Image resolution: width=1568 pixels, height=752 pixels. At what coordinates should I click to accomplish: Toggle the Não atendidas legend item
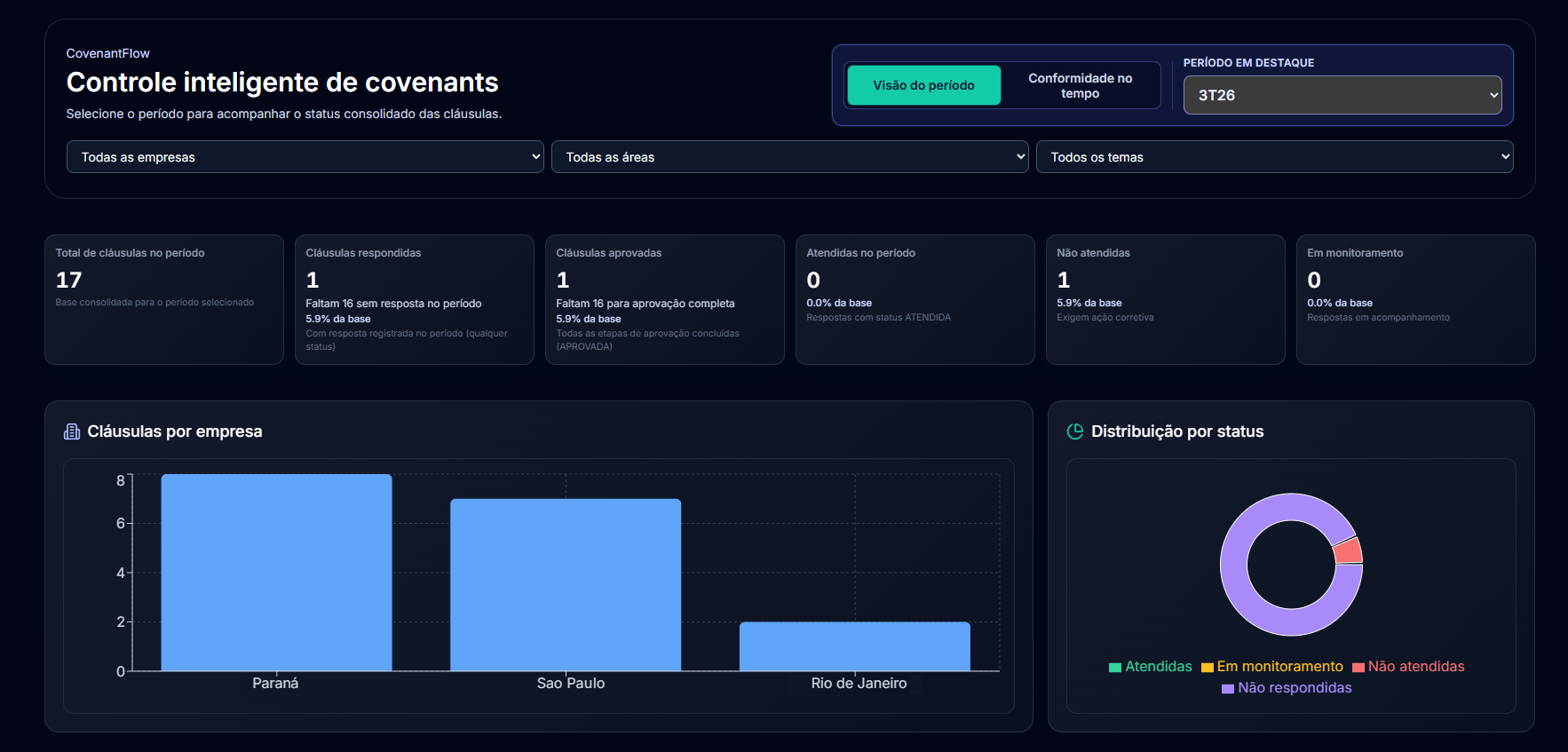[1408, 667]
